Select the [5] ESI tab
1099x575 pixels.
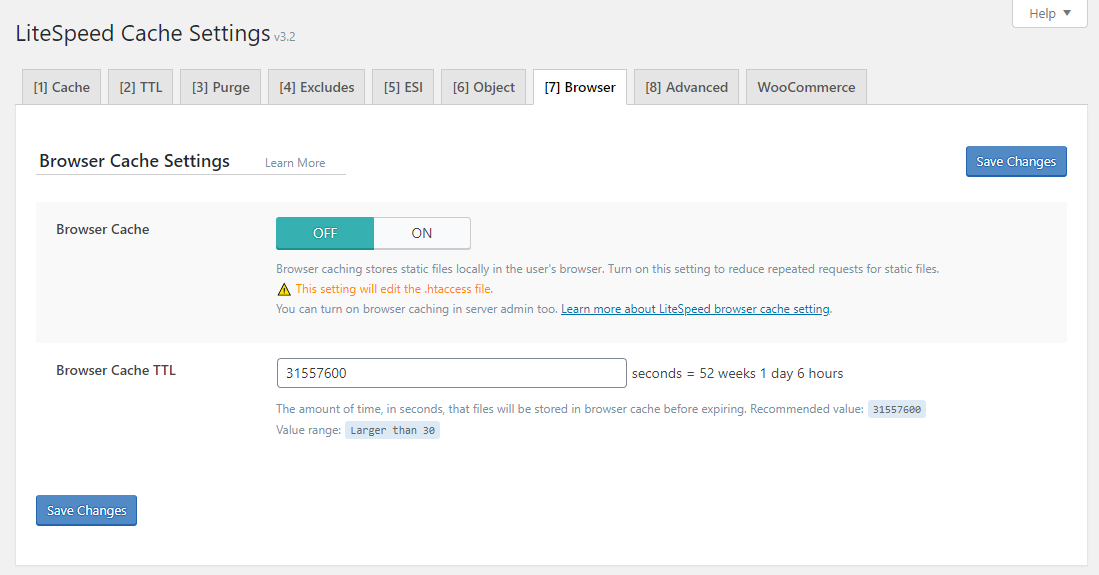[403, 88]
